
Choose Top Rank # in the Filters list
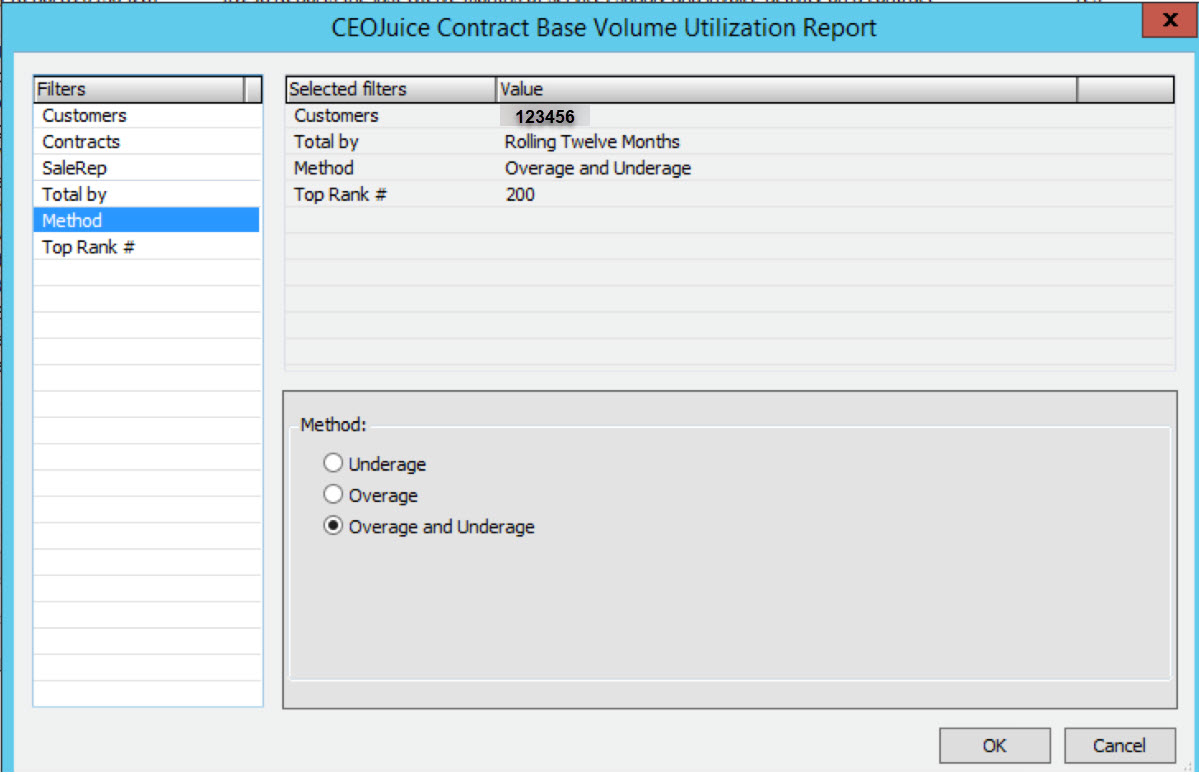[147, 247]
